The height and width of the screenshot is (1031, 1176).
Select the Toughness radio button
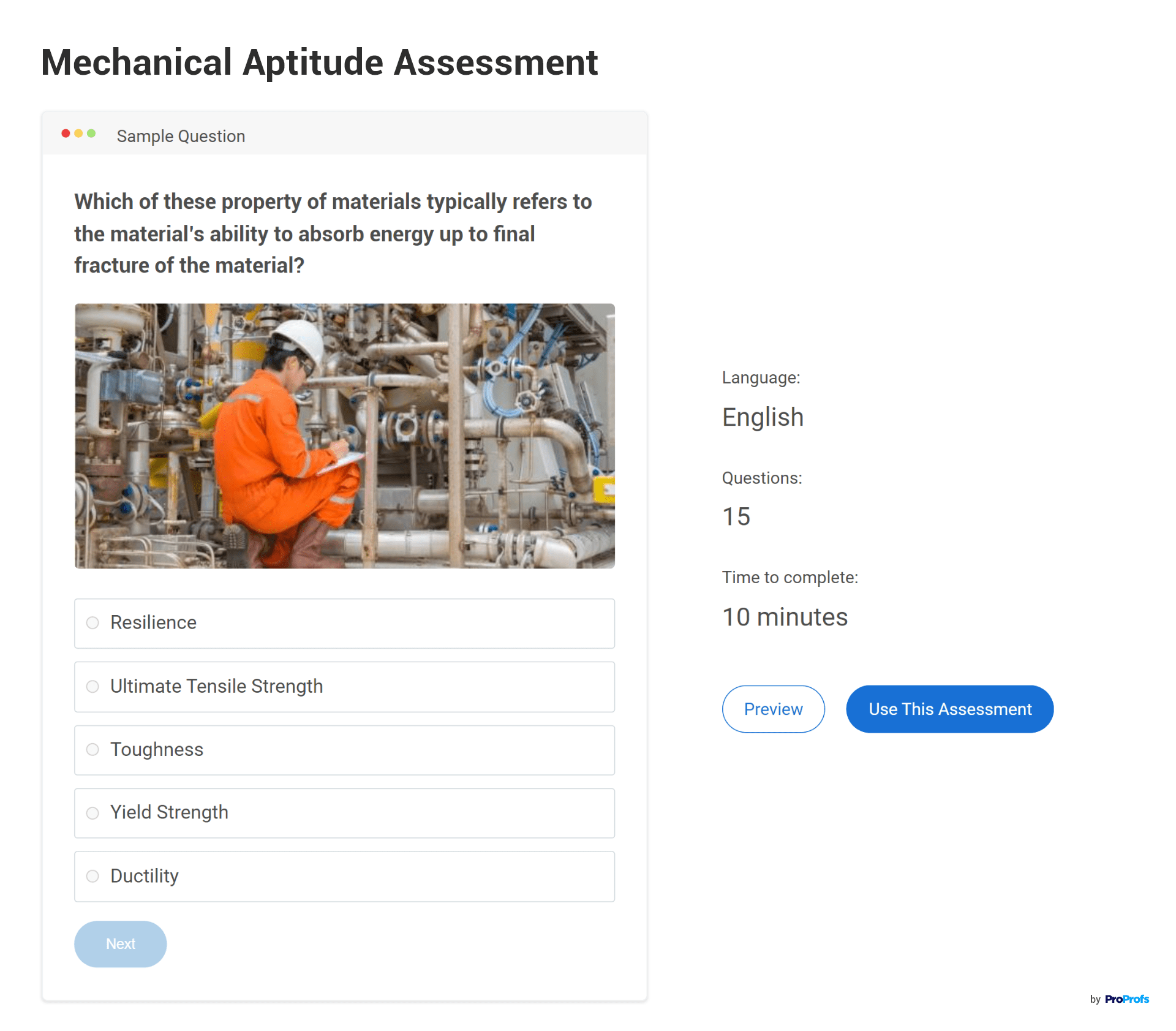pyautogui.click(x=92, y=750)
